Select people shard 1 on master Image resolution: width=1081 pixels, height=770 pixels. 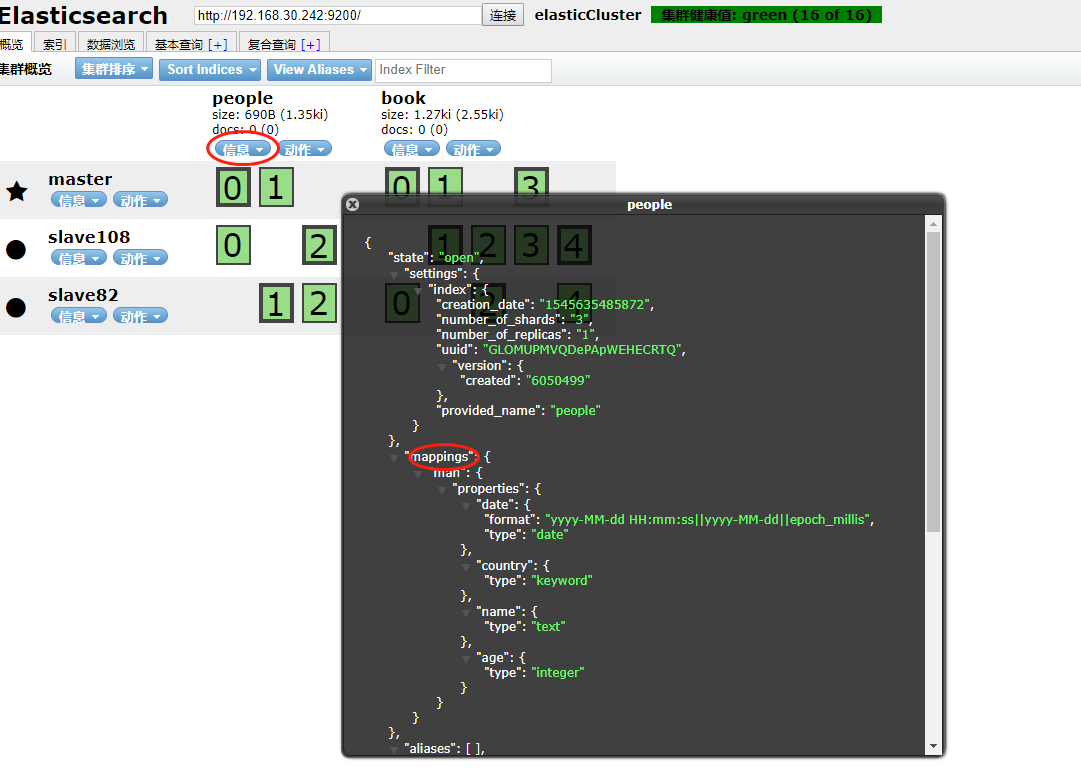pos(276,188)
